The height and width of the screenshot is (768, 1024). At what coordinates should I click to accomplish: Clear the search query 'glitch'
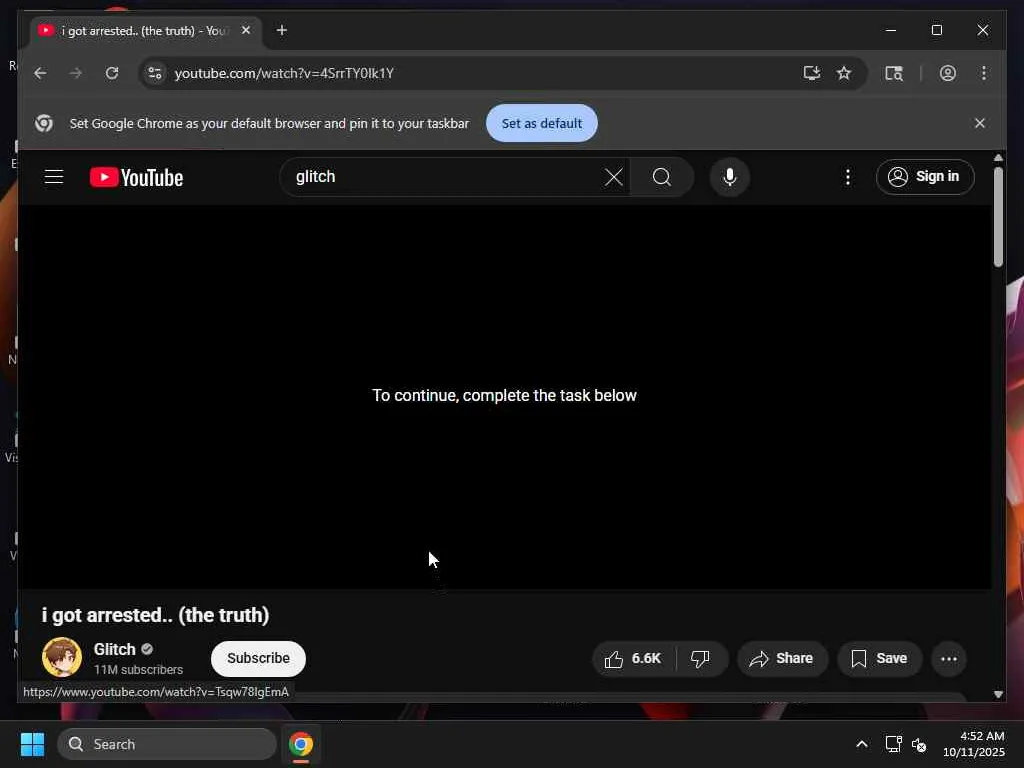pos(613,177)
